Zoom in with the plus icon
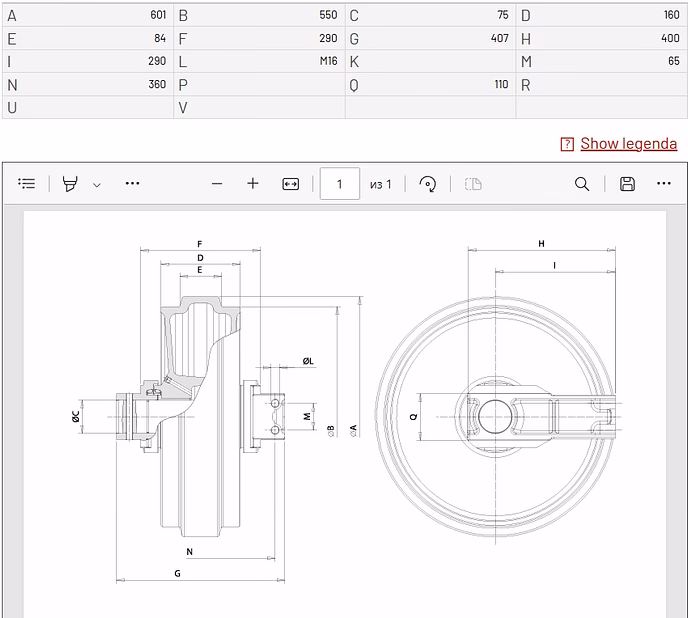688x618 pixels. pyautogui.click(x=253, y=183)
